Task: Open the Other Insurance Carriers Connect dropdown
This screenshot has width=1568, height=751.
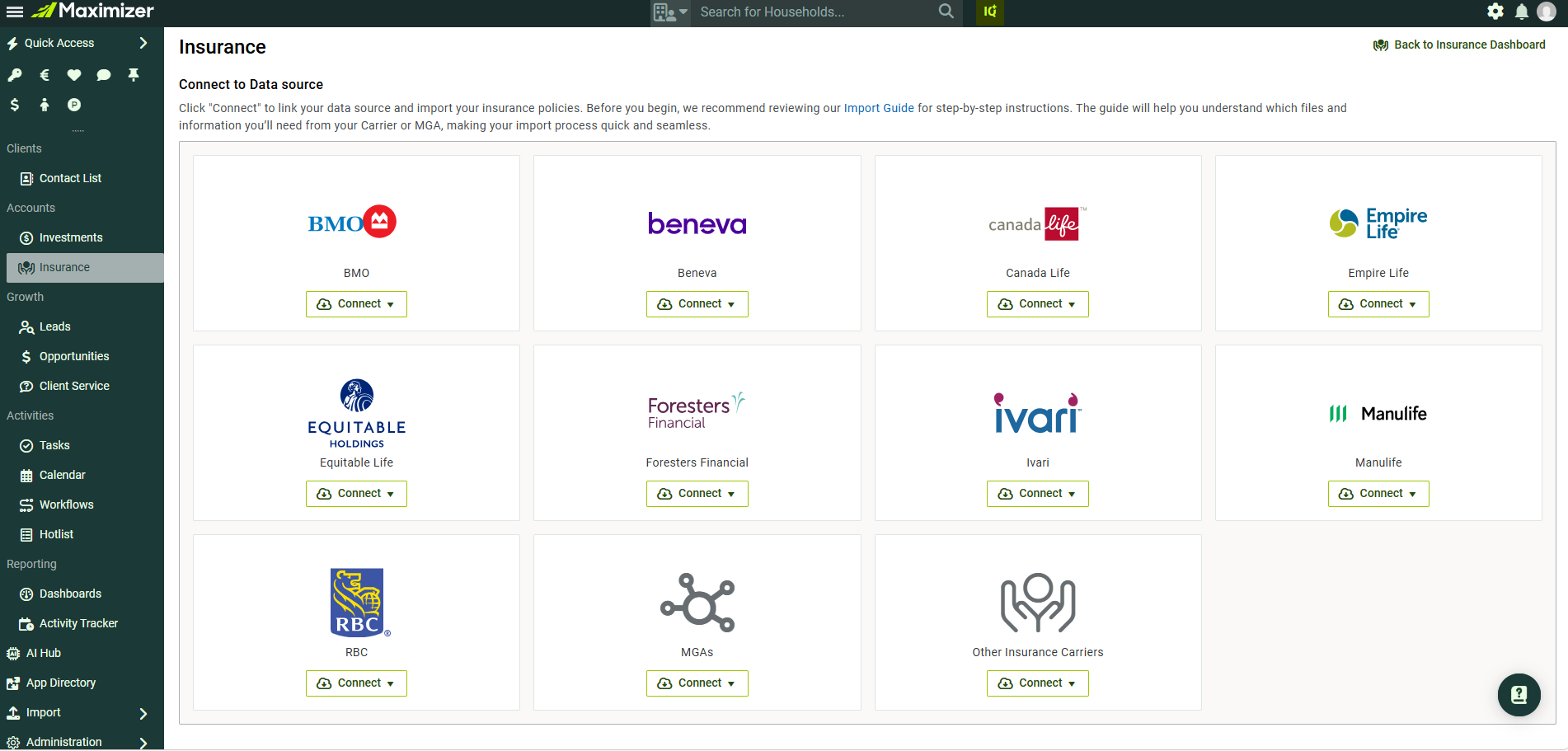Action: 1038,683
